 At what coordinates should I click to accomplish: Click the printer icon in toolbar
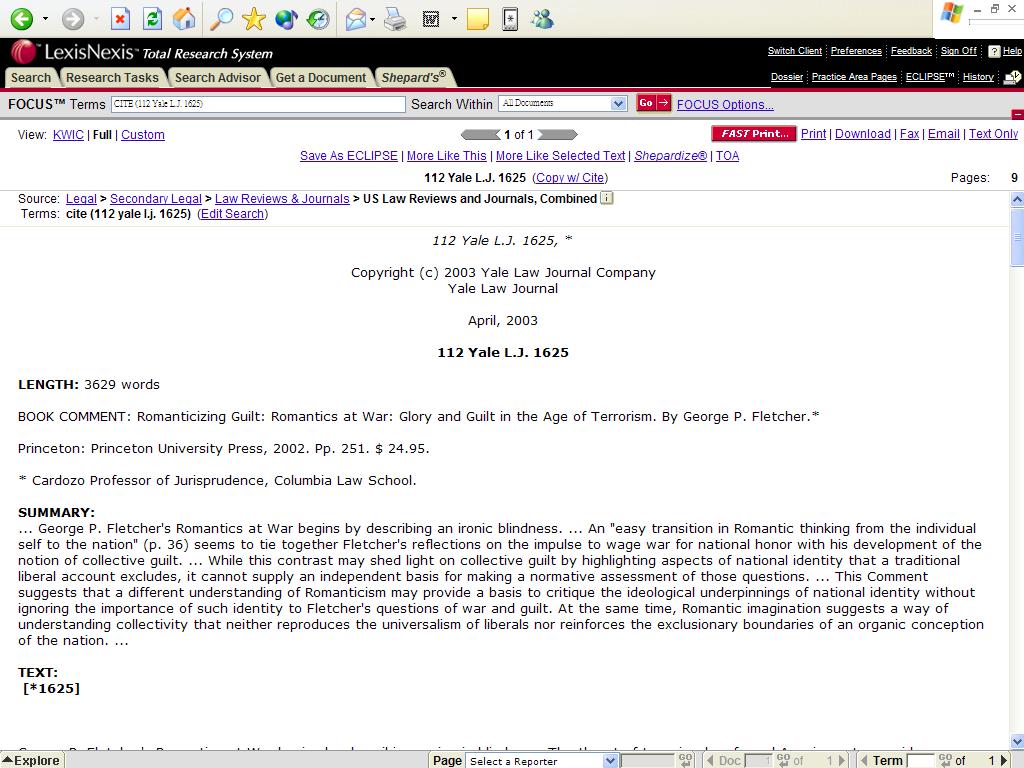[395, 19]
